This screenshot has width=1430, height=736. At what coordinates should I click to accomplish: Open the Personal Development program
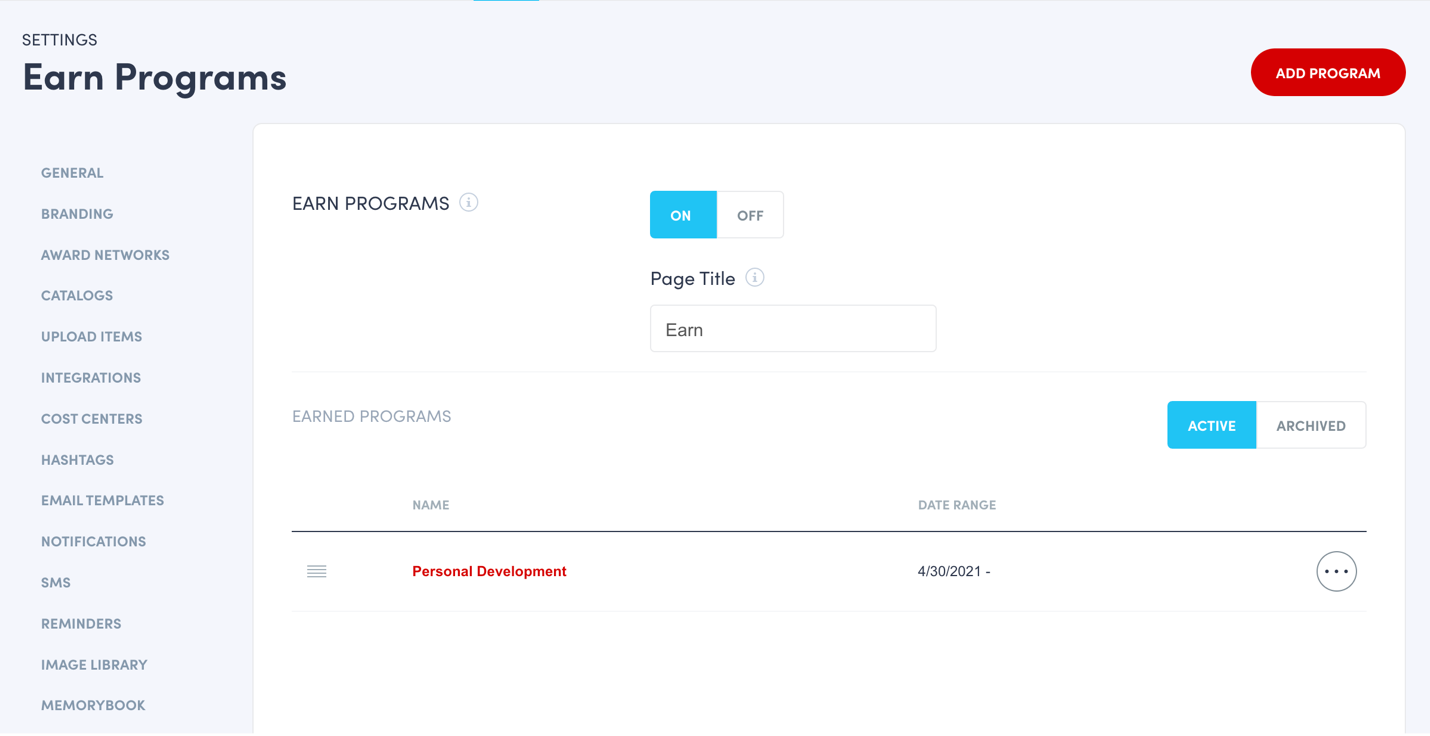(x=489, y=571)
